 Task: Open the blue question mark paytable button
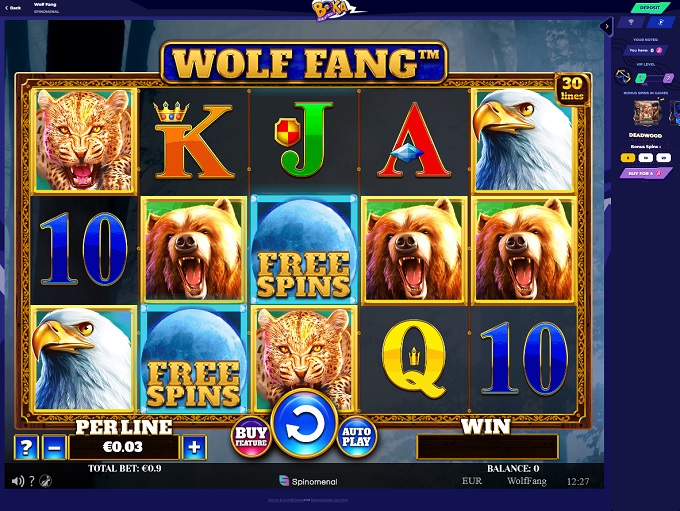click(x=26, y=447)
